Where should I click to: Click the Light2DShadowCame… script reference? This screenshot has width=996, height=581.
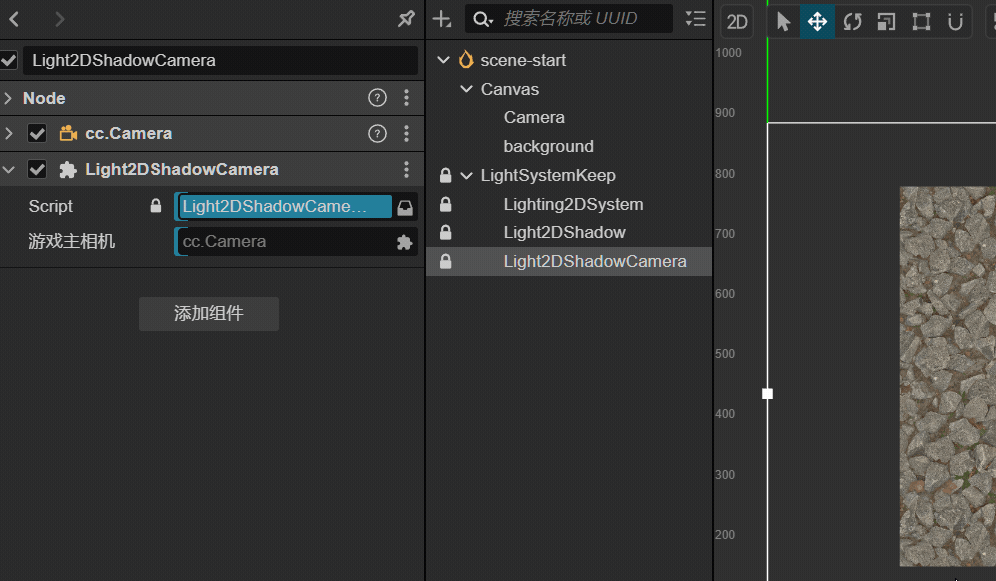tap(285, 206)
